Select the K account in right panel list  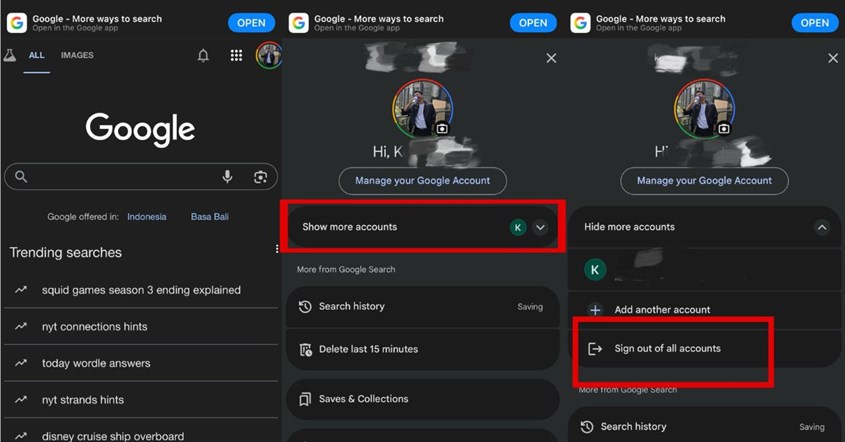pos(704,270)
